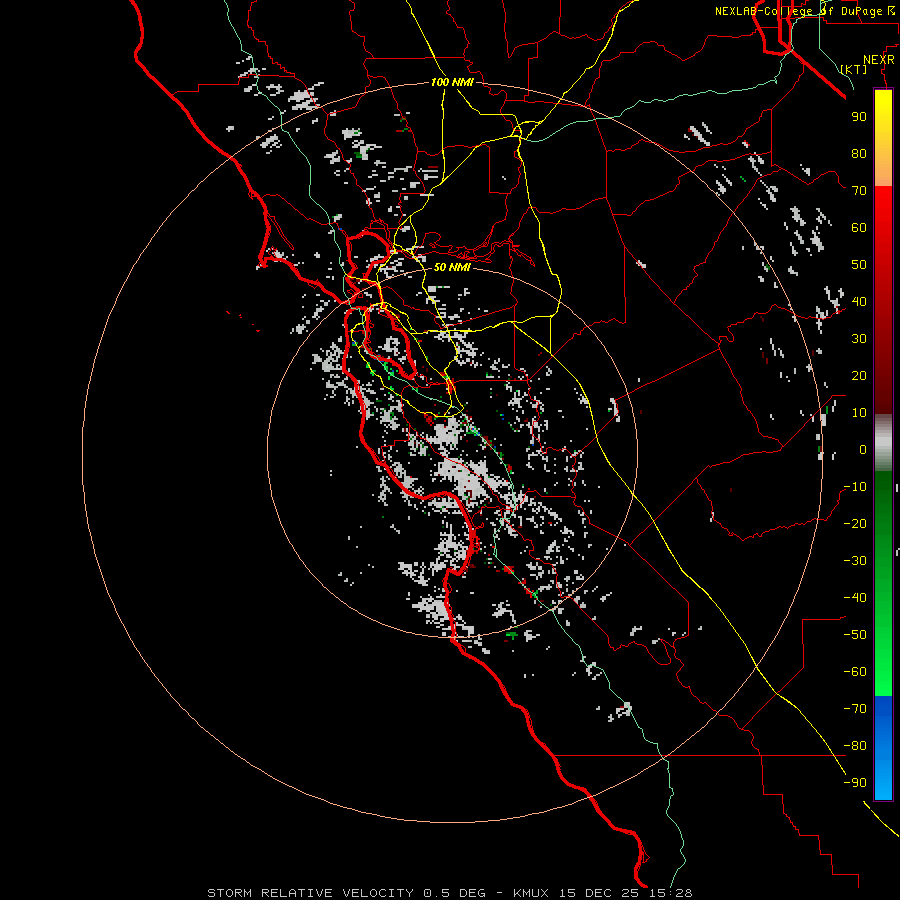Select the positive 80 knot scale label
Viewport: 900px width, 900px height.
(859, 153)
